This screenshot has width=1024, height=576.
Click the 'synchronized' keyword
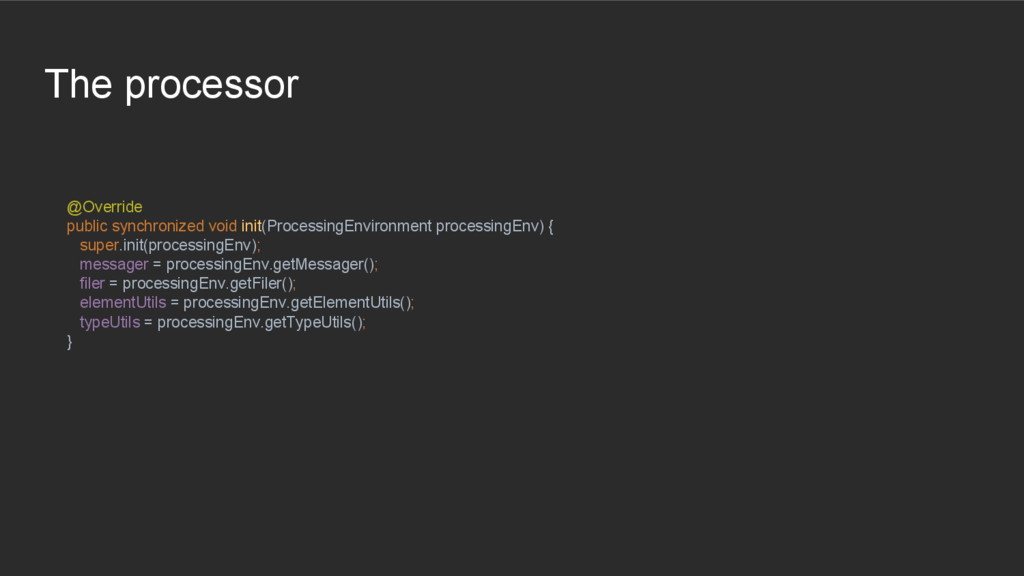tap(157, 226)
